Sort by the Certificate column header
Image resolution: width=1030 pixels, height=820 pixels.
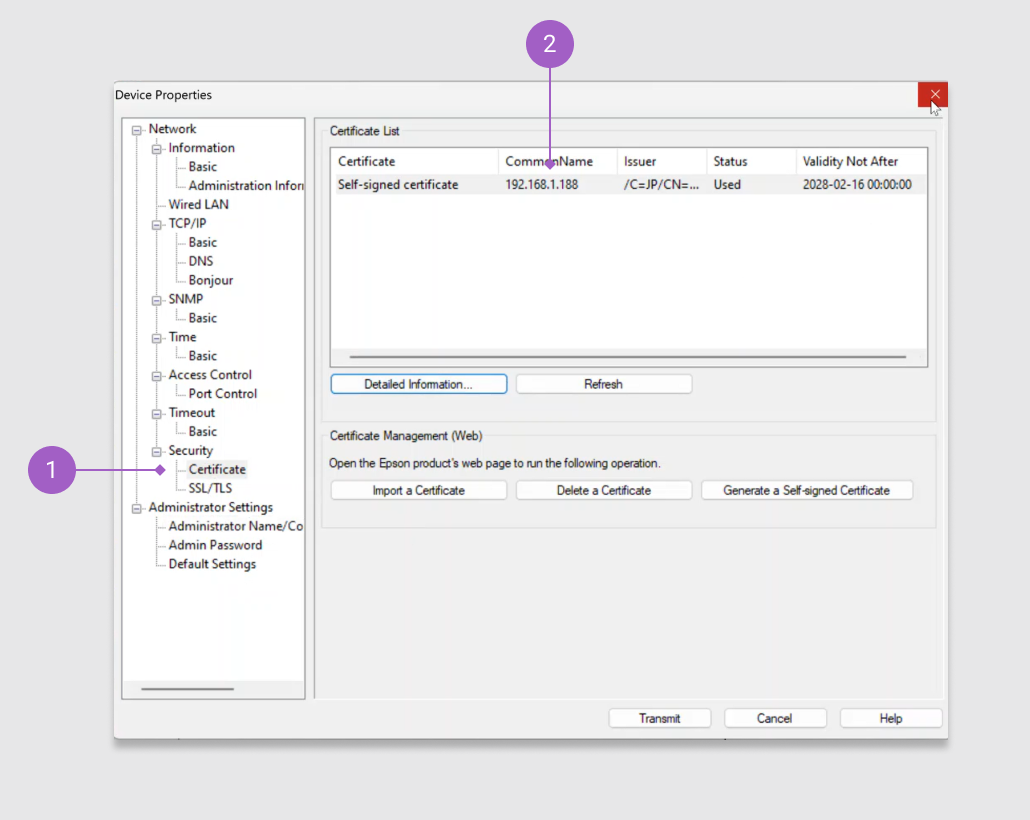coord(414,162)
